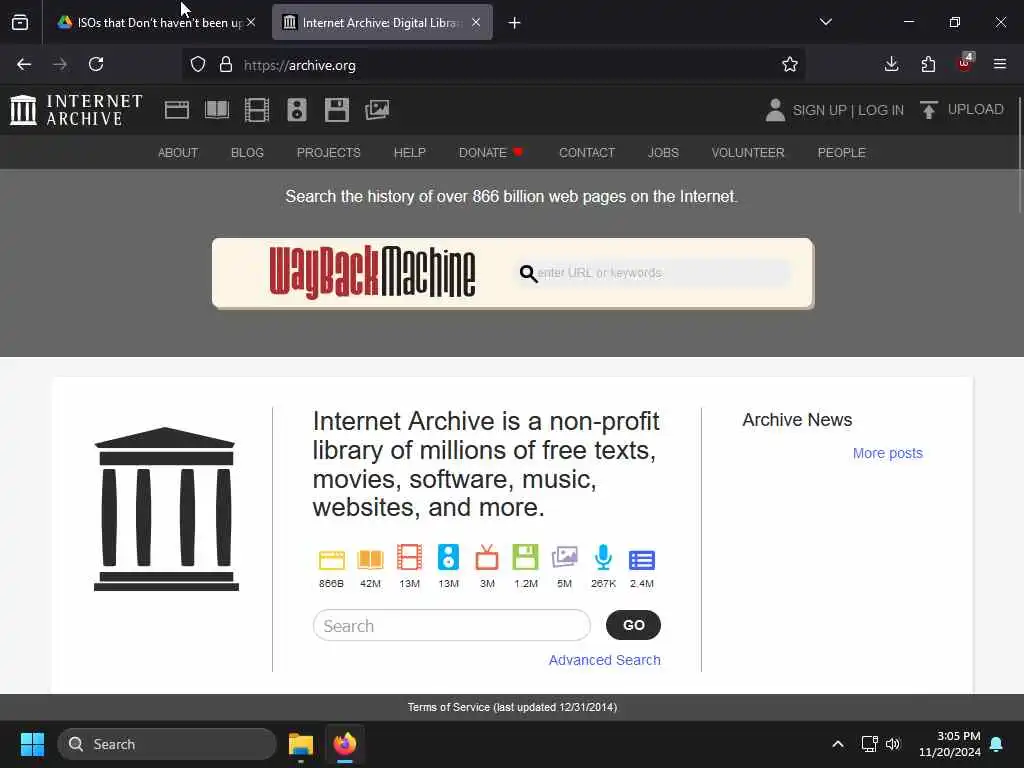Open Firefox extensions puzzle icon
The image size is (1024, 768).
928,64
